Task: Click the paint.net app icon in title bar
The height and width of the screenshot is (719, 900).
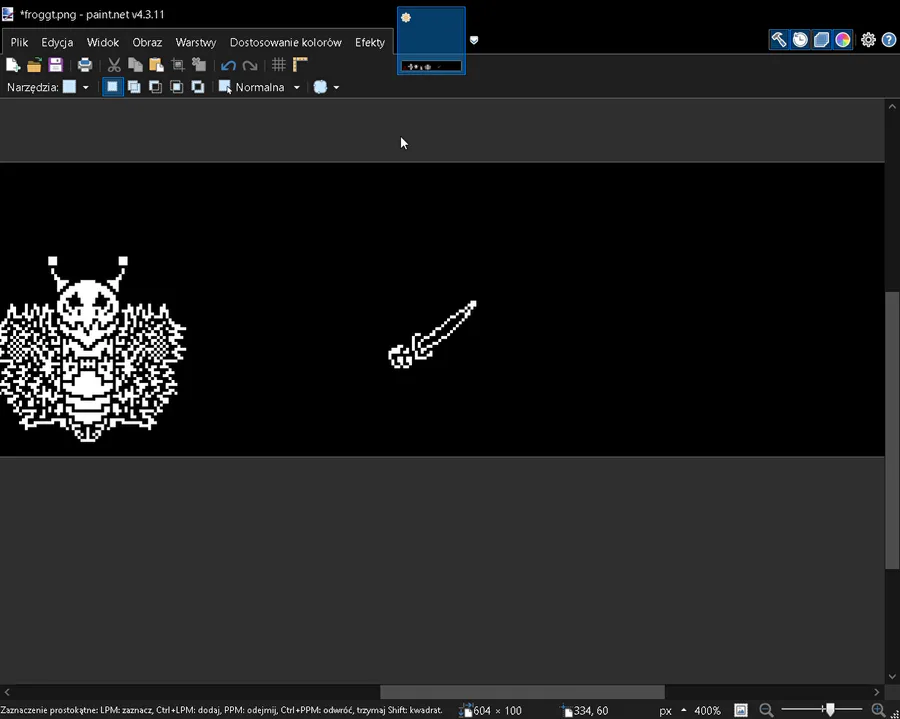Action: [8, 14]
